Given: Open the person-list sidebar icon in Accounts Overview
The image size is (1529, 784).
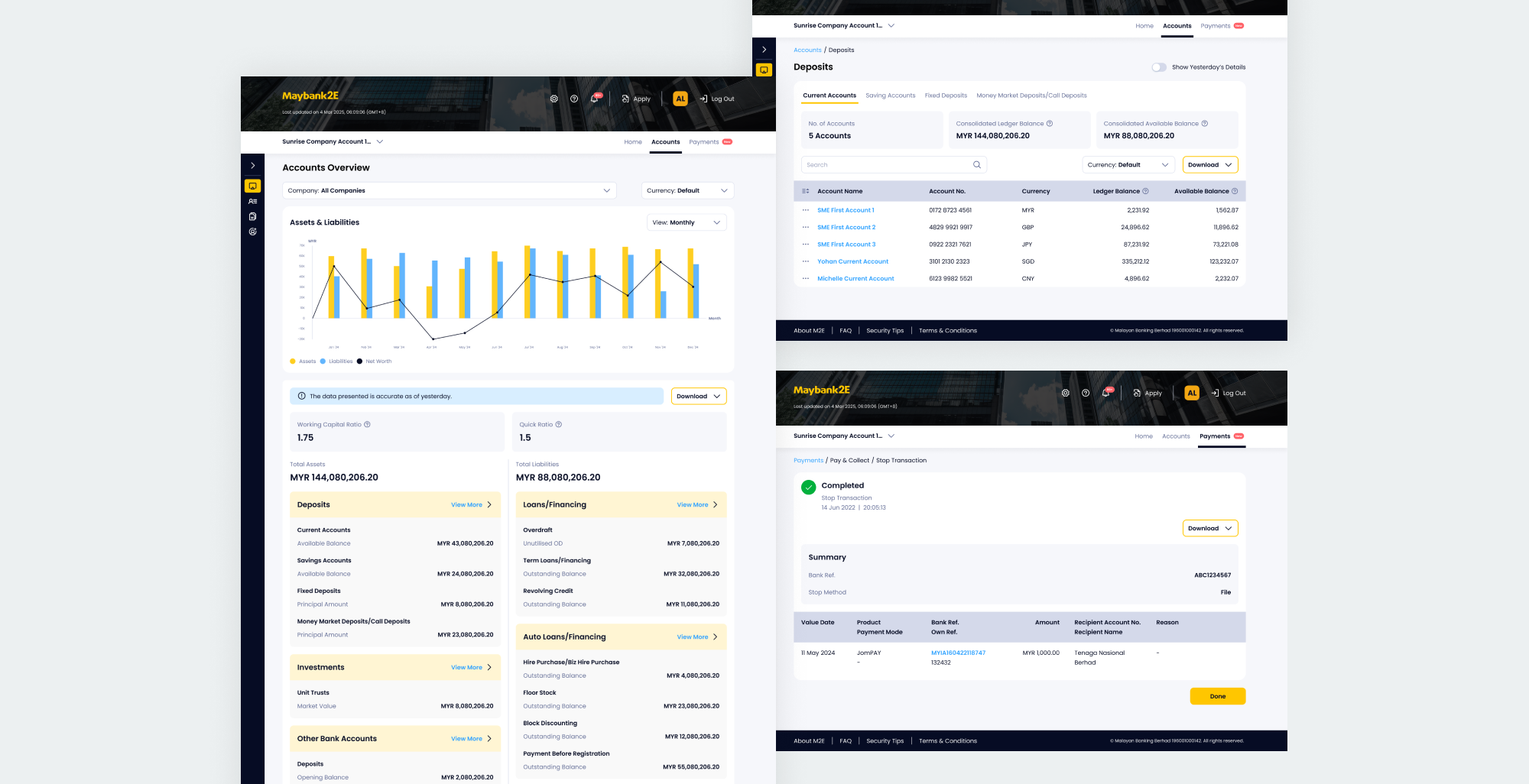Looking at the screenshot, I should click(x=253, y=202).
